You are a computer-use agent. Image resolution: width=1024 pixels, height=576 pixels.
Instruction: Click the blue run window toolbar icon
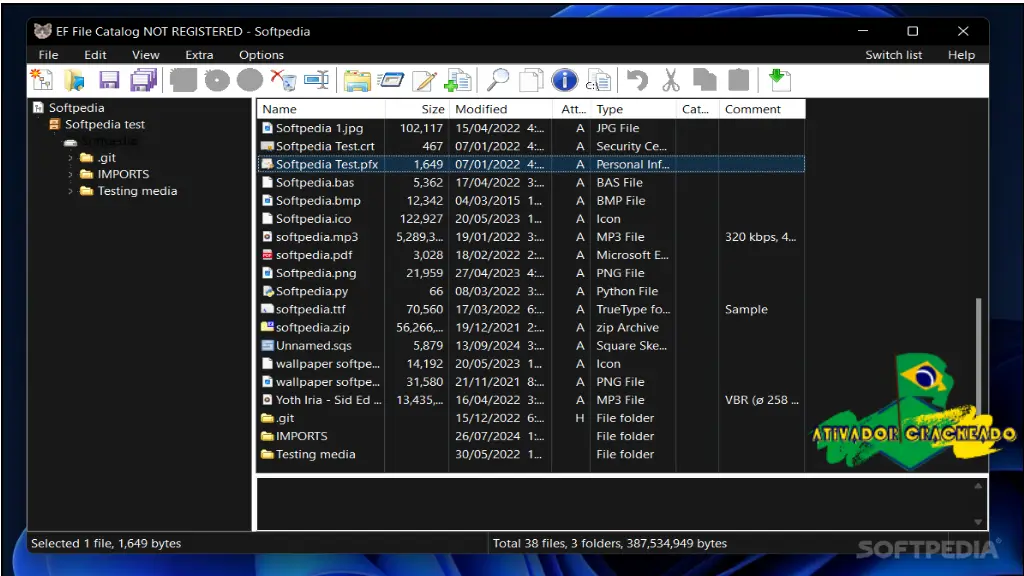(x=391, y=80)
